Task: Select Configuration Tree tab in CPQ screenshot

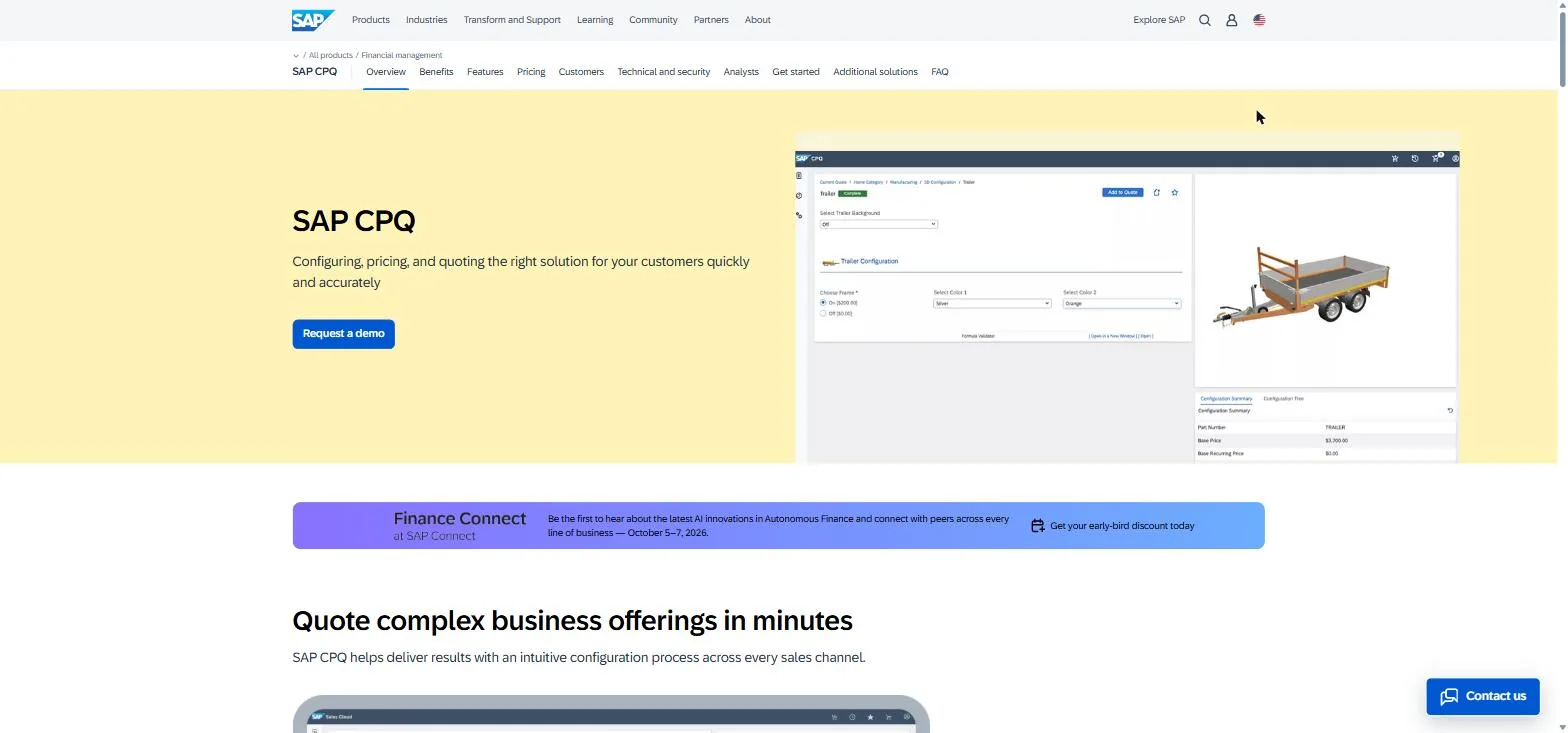Action: (x=1283, y=399)
